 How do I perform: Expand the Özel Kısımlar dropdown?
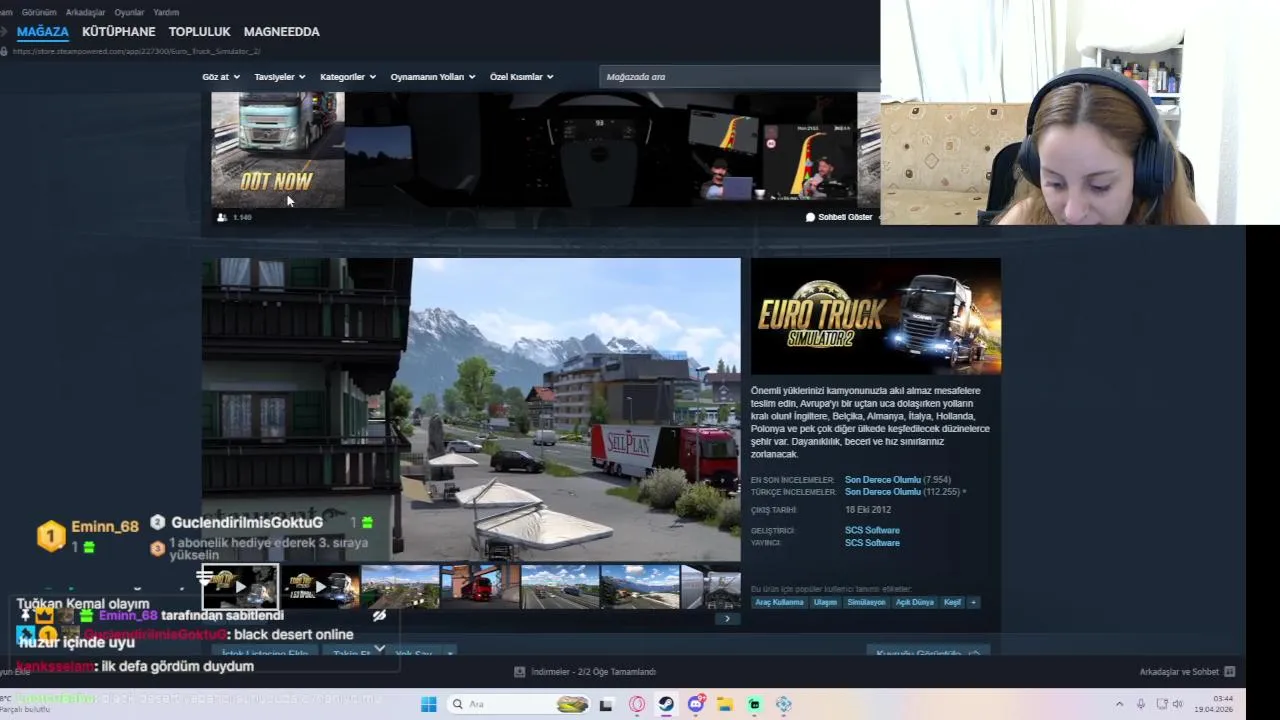[x=521, y=77]
